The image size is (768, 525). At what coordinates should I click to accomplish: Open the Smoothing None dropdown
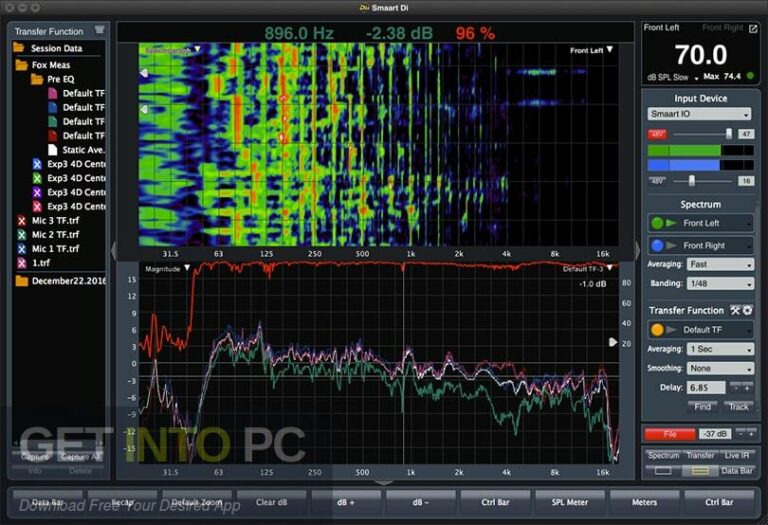coord(720,368)
